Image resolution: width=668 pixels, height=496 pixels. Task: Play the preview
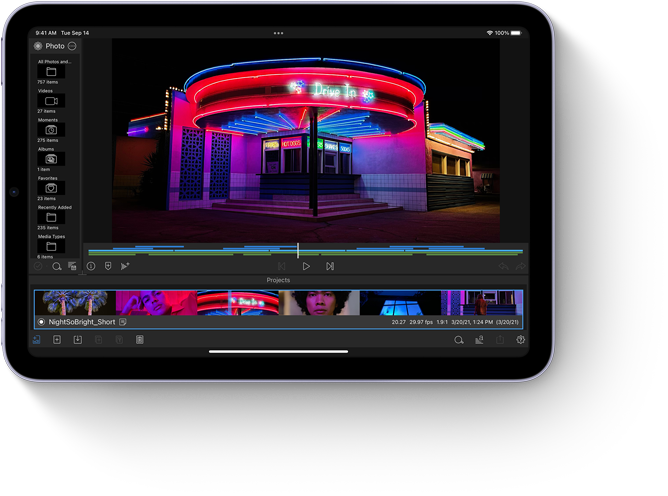click(306, 266)
